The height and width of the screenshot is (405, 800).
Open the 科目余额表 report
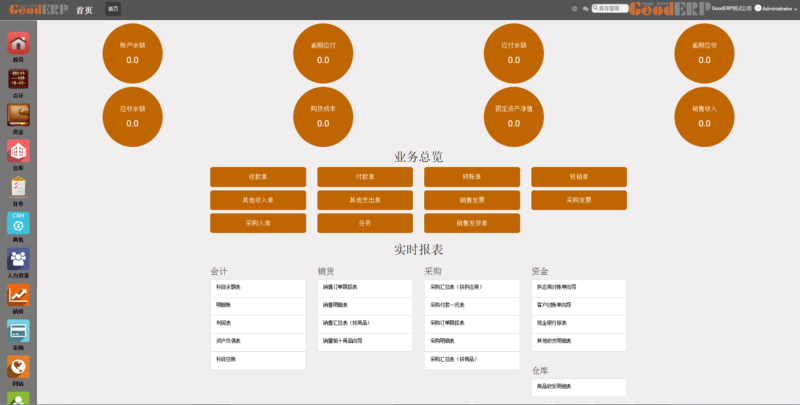tap(258, 288)
